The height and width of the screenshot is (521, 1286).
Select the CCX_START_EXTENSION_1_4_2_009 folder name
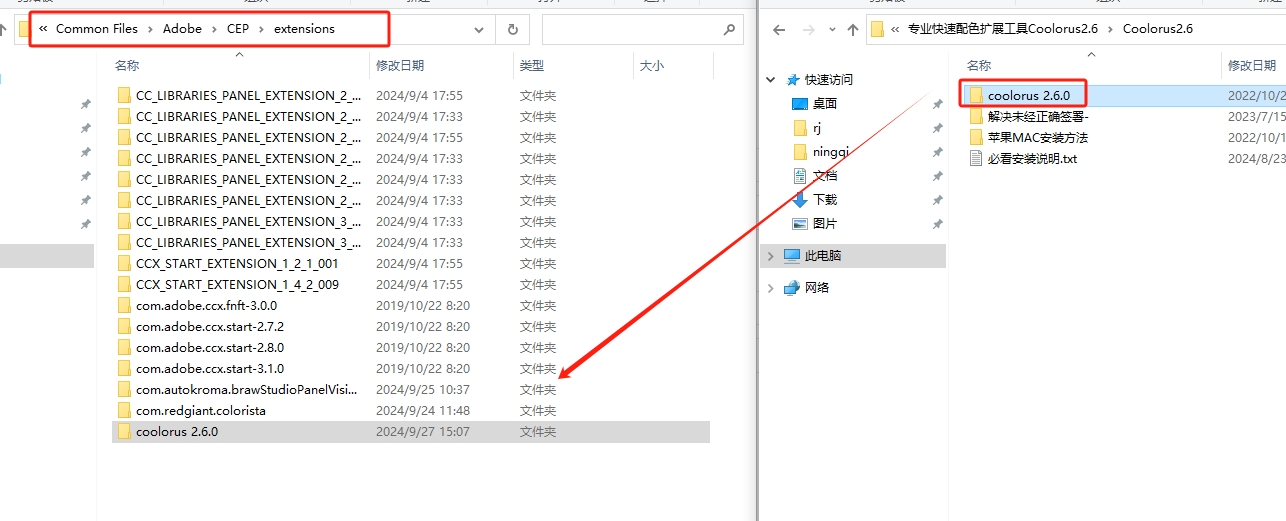point(237,284)
